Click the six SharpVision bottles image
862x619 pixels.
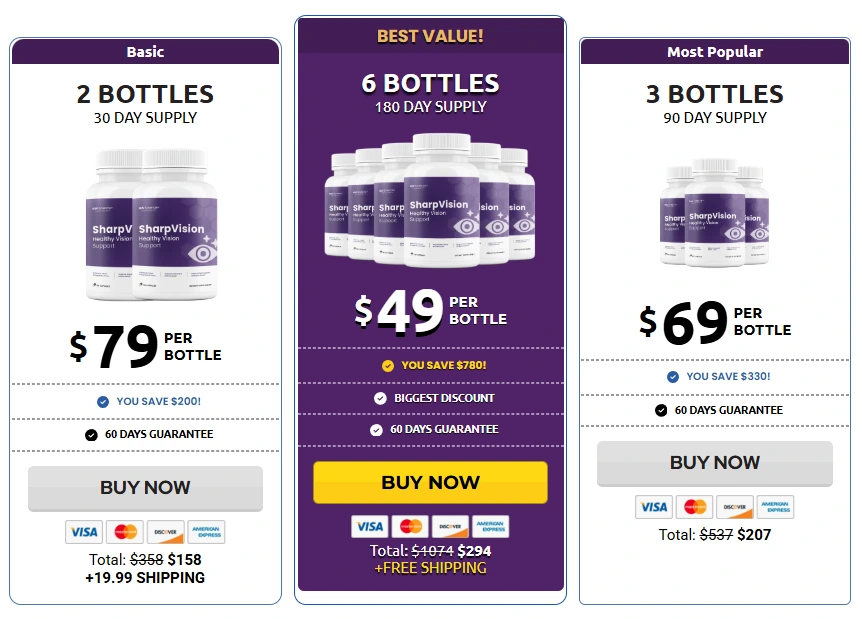(430, 199)
